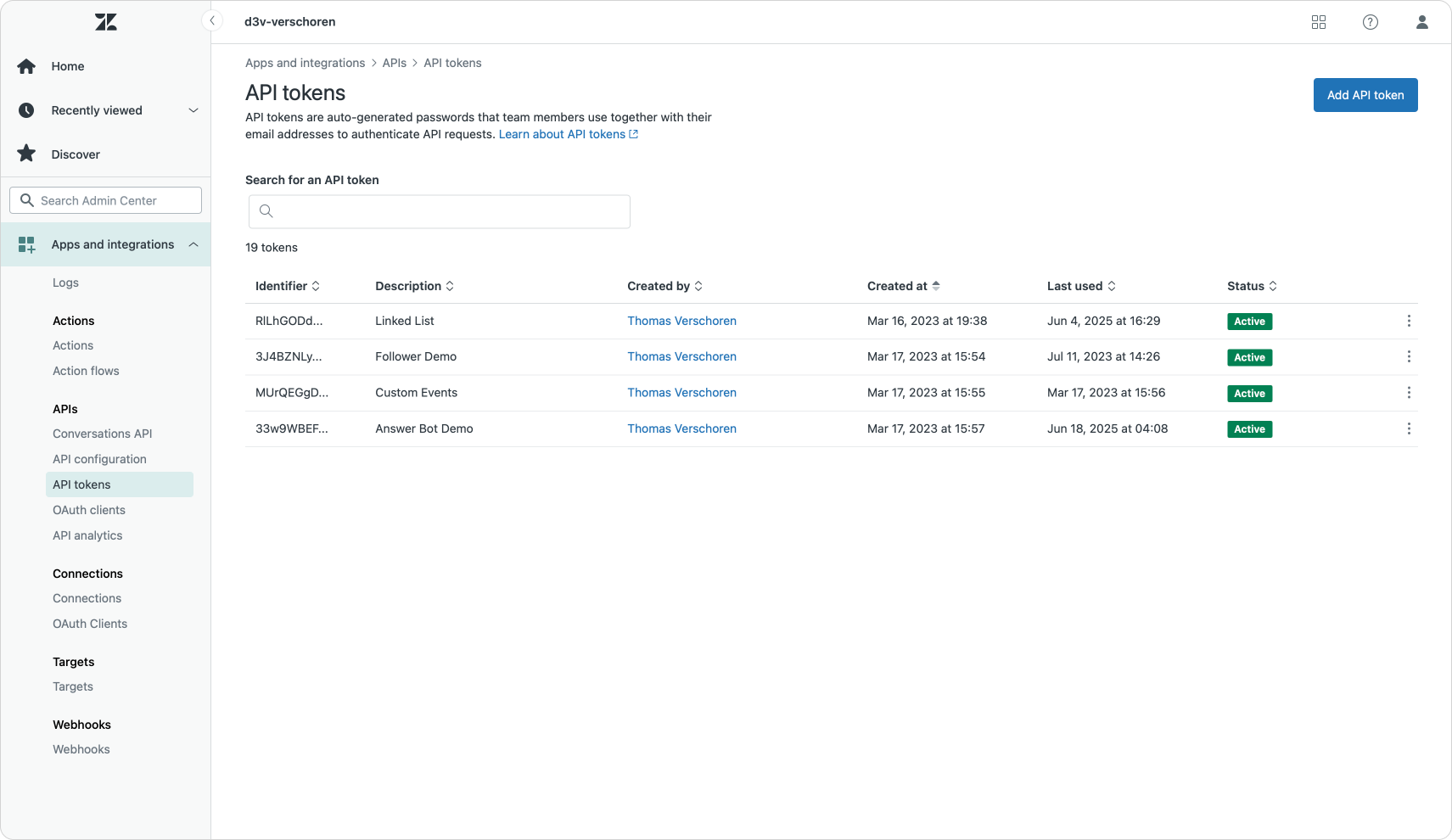Open Thomas Verschoren link in Answer Bot Demo row

click(x=681, y=428)
